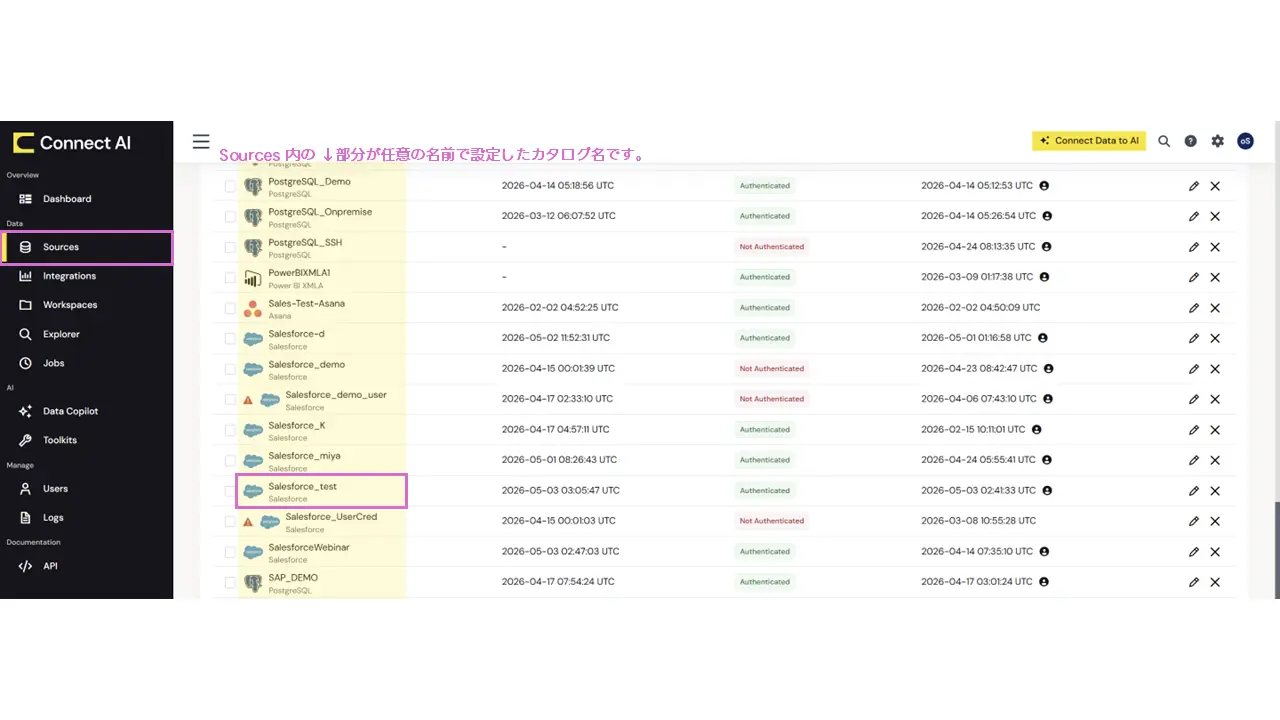Edit the Salesforce_test source
This screenshot has width=1280, height=720.
point(1194,491)
